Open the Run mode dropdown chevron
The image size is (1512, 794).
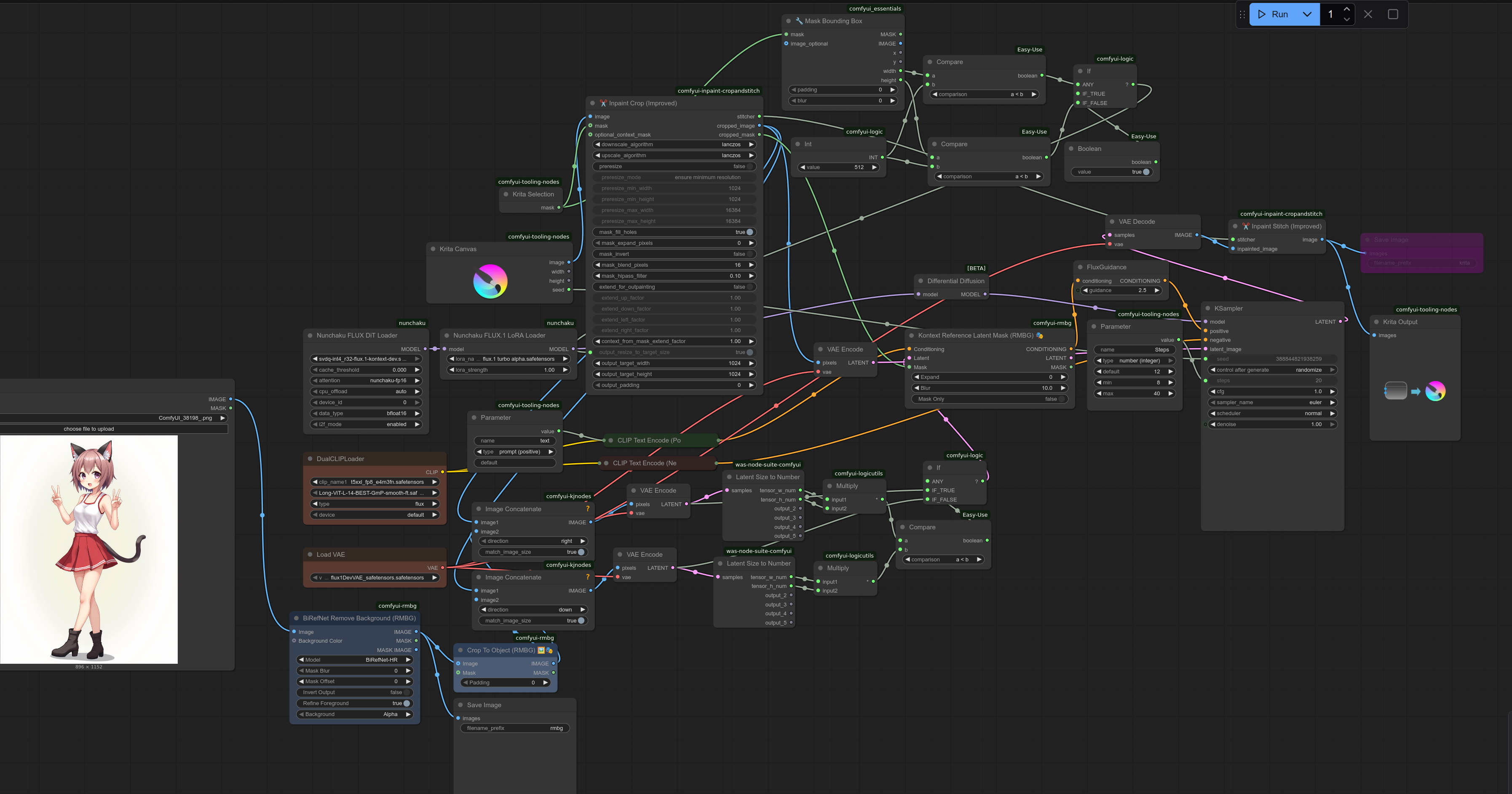point(1307,15)
